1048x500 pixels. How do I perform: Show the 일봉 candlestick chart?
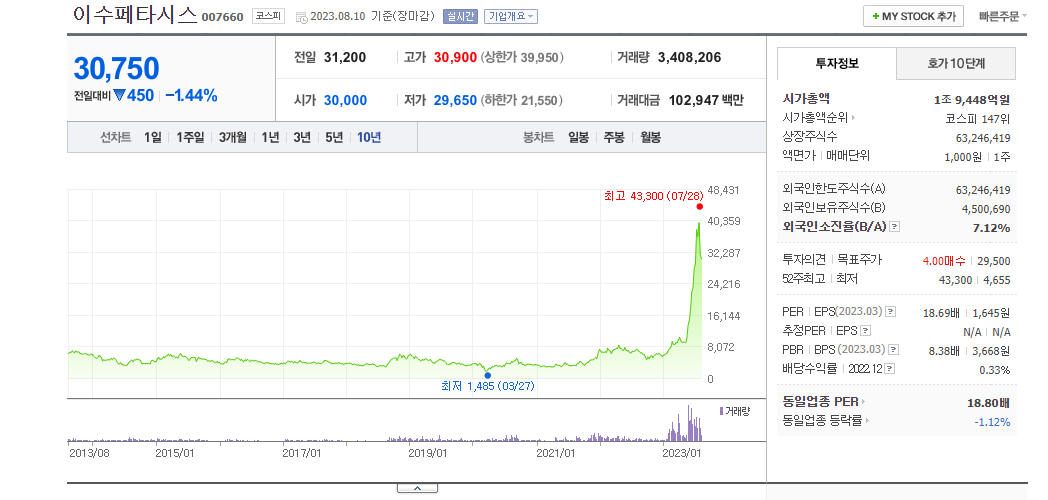tap(579, 138)
